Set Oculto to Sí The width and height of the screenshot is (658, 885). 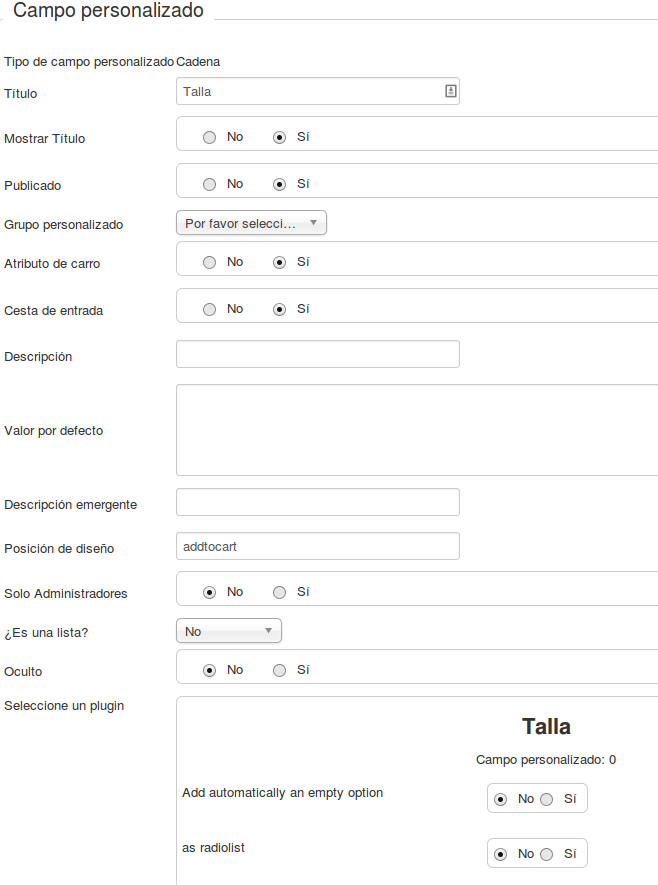(x=279, y=671)
